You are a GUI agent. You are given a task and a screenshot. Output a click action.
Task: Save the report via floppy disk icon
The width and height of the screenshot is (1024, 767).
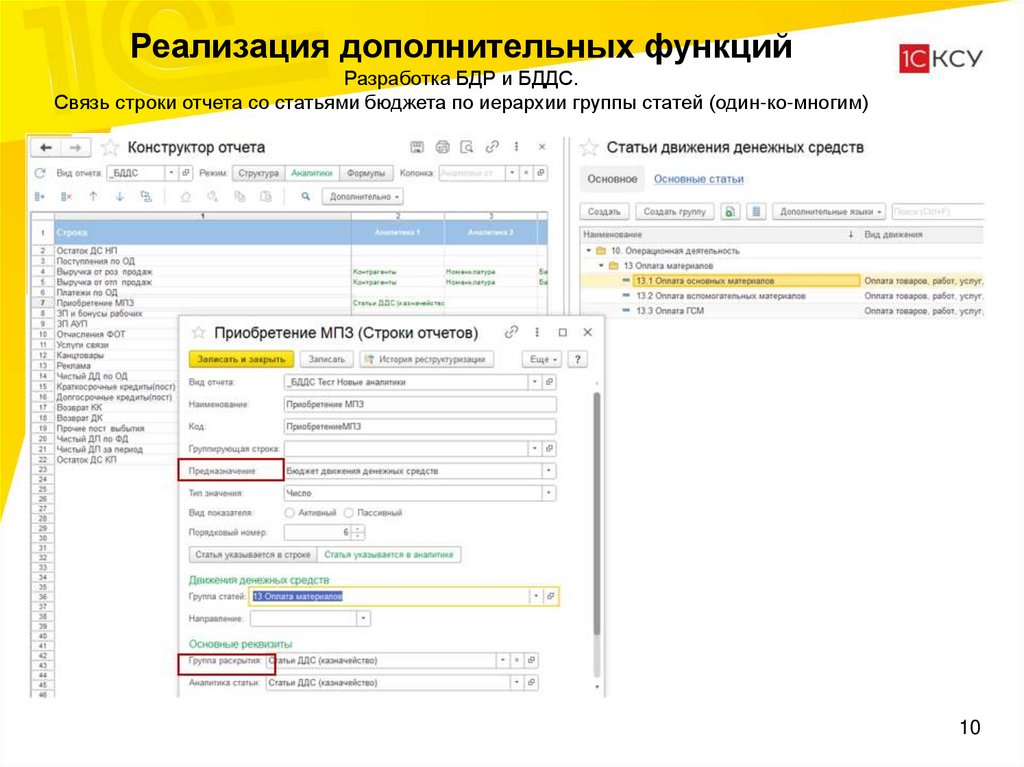click(x=417, y=147)
